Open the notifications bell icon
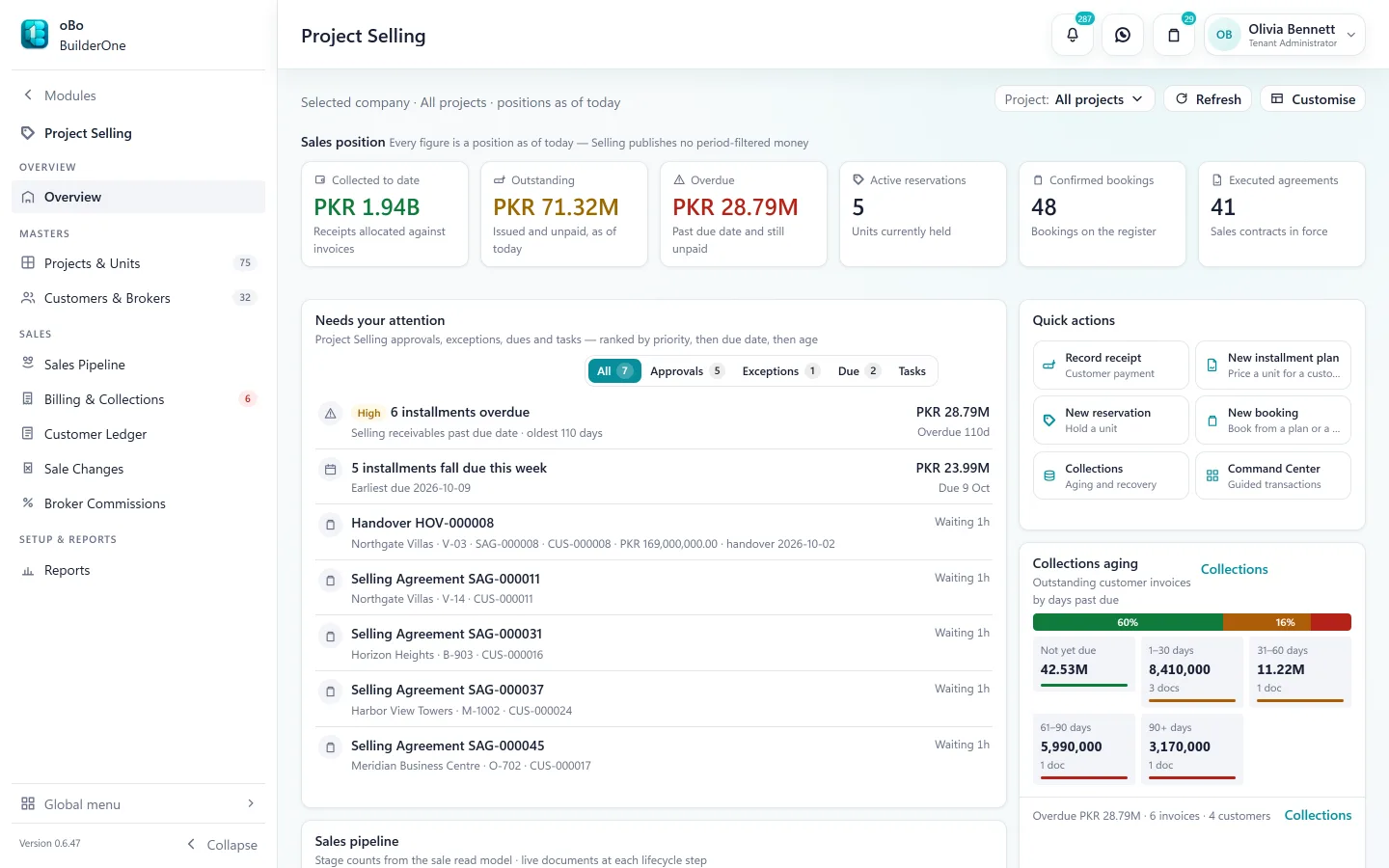The image size is (1389, 868). click(x=1073, y=35)
